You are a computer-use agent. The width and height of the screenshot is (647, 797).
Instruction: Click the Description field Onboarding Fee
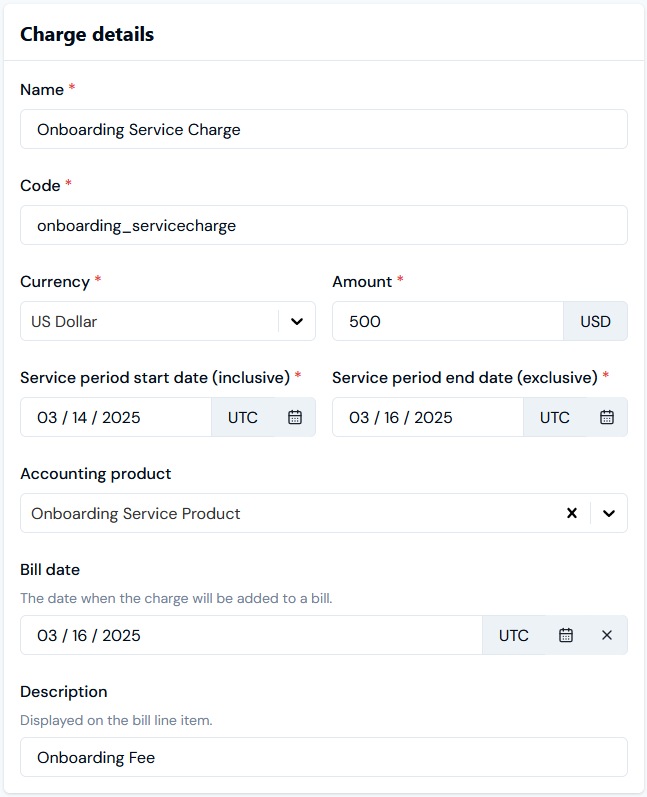324,757
